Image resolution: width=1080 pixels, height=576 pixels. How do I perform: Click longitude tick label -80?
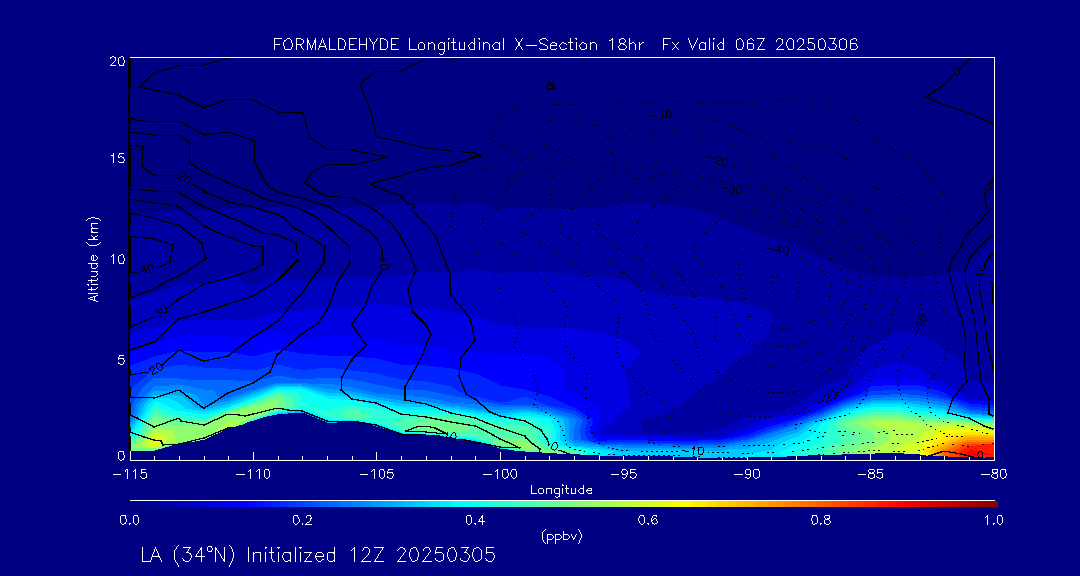(x=993, y=474)
